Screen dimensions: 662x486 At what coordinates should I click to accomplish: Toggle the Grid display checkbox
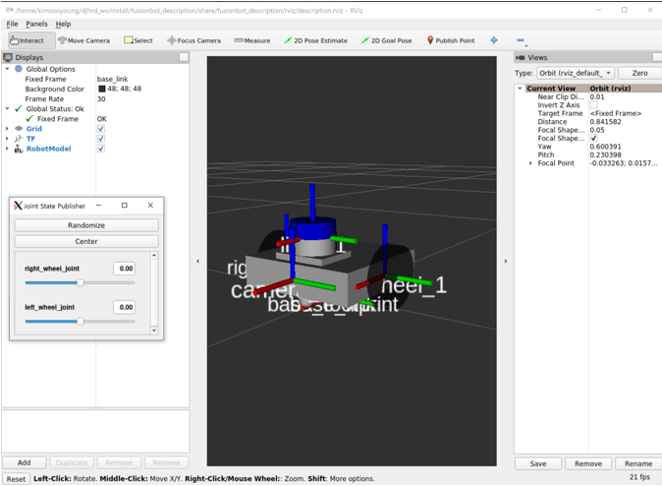click(101, 129)
